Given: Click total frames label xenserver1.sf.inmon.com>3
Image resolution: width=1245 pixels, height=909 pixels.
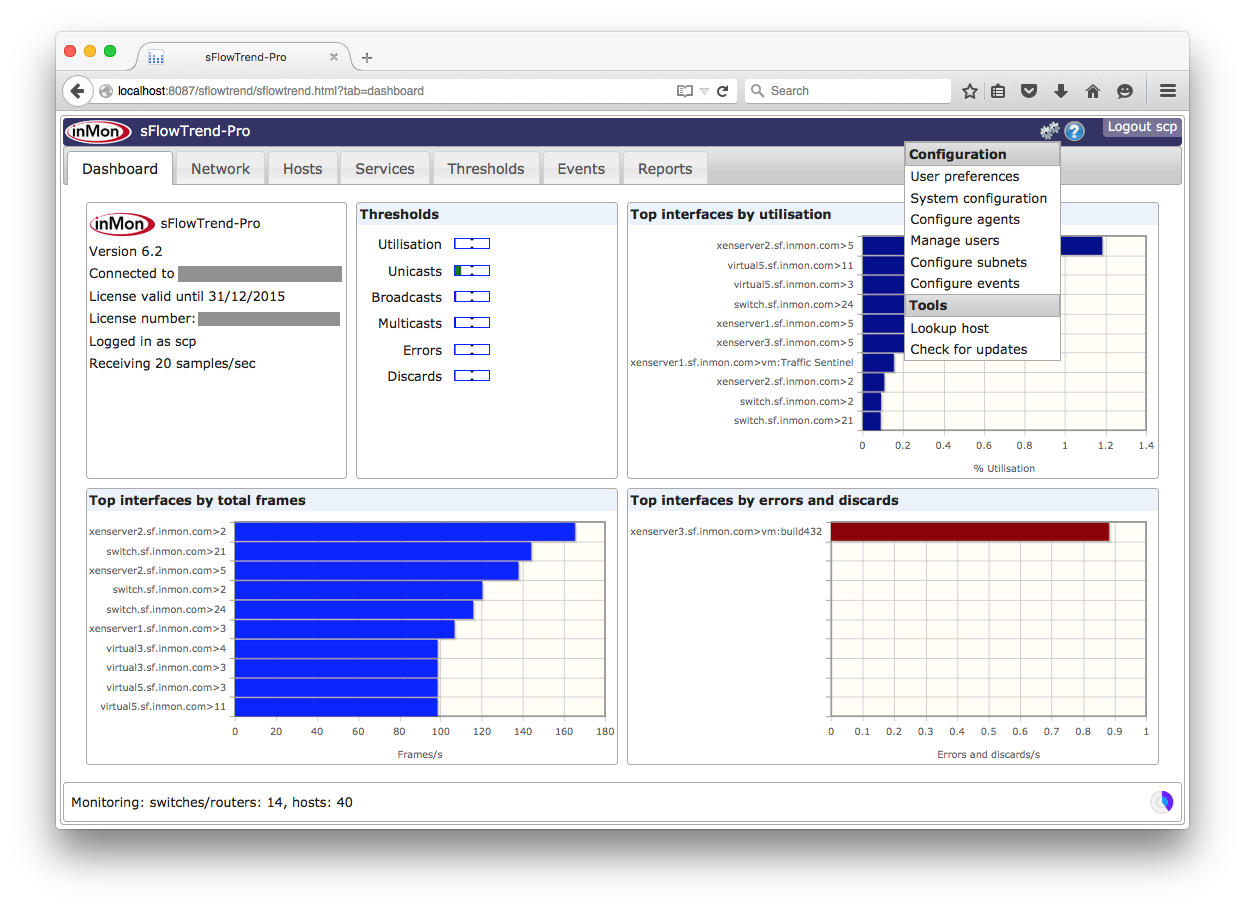Looking at the screenshot, I should 158,628.
